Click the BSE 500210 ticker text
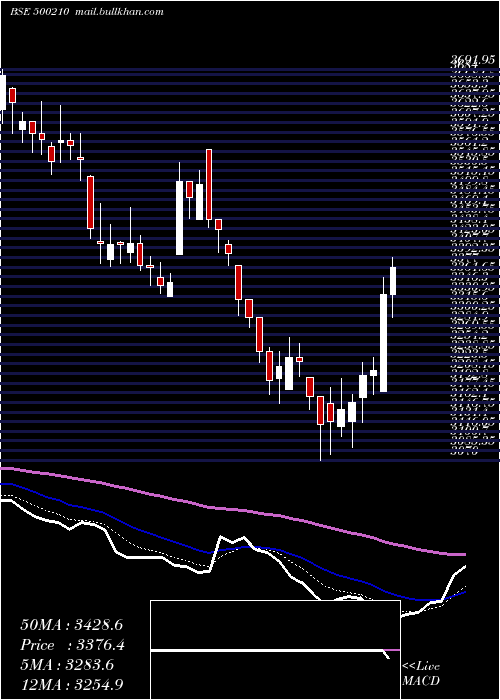The image size is (500, 700). [x=39, y=12]
